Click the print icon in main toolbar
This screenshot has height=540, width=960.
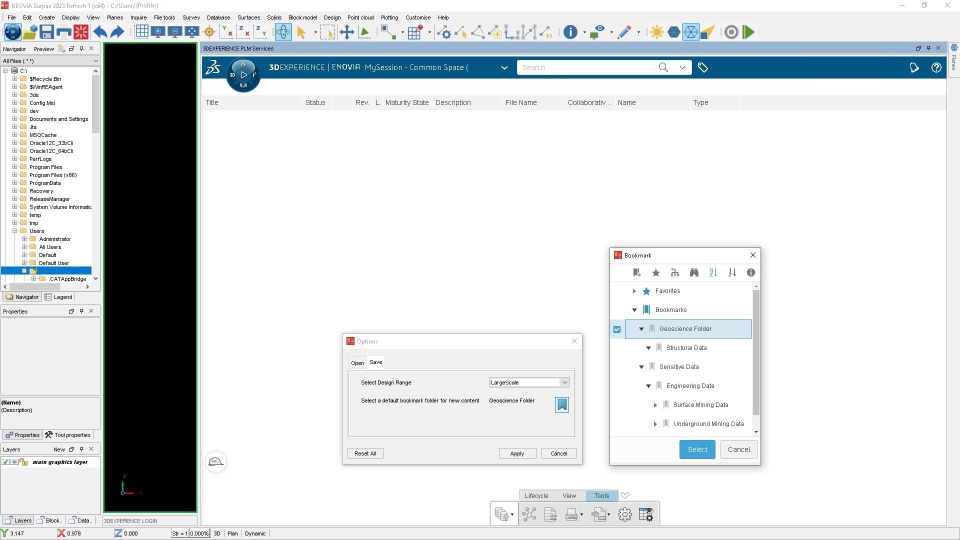(x=64, y=32)
